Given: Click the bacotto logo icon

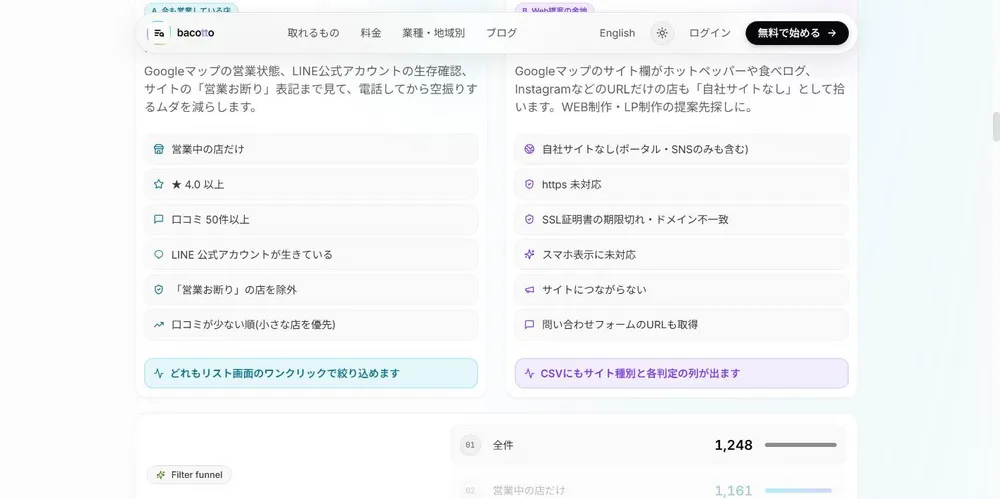Looking at the screenshot, I should (158, 33).
